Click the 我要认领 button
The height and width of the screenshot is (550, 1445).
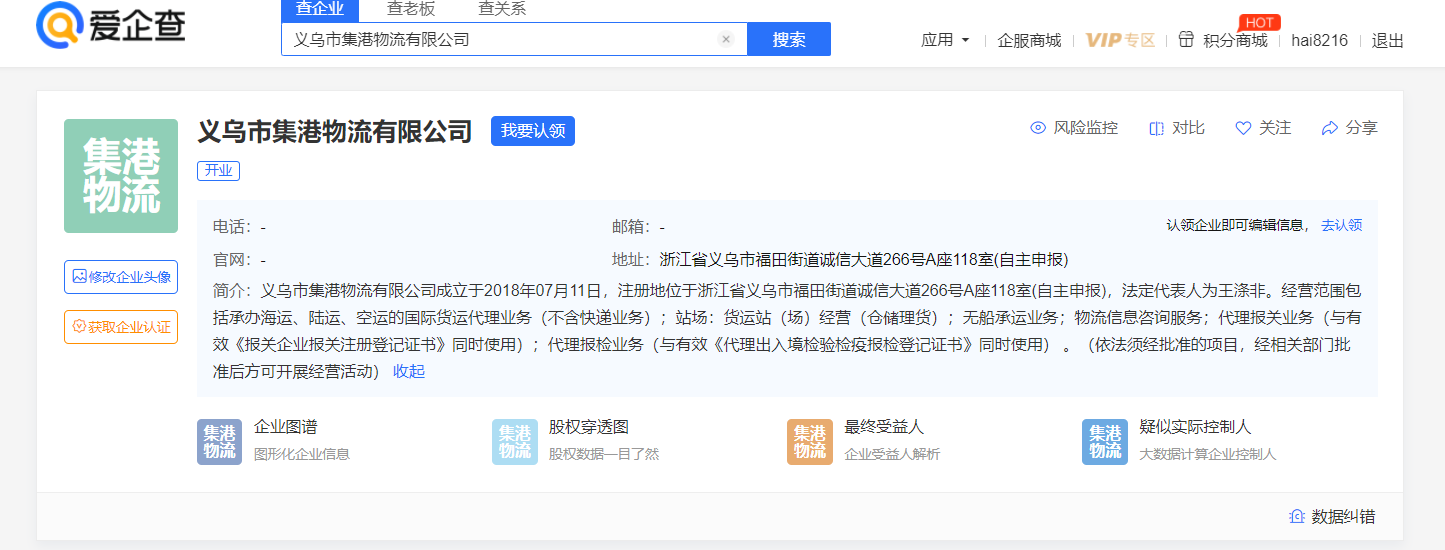(533, 131)
